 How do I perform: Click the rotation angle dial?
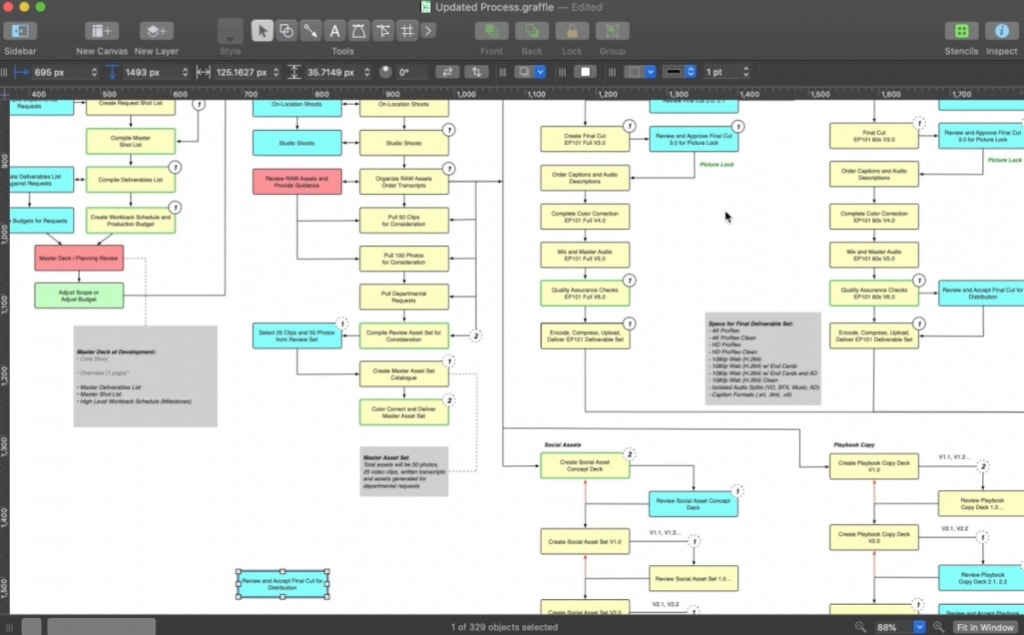point(386,72)
